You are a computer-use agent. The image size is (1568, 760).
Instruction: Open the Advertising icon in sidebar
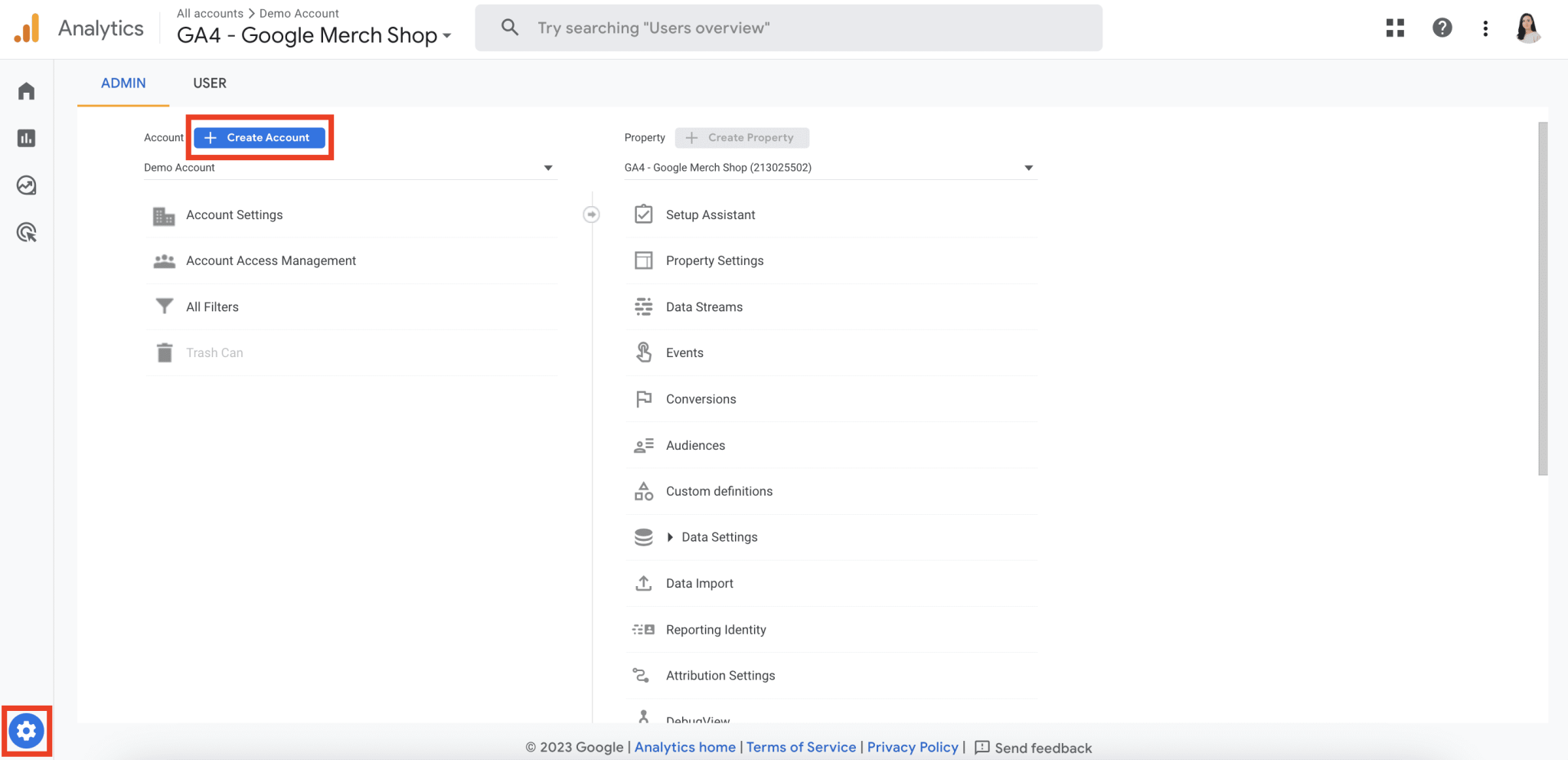tap(27, 232)
